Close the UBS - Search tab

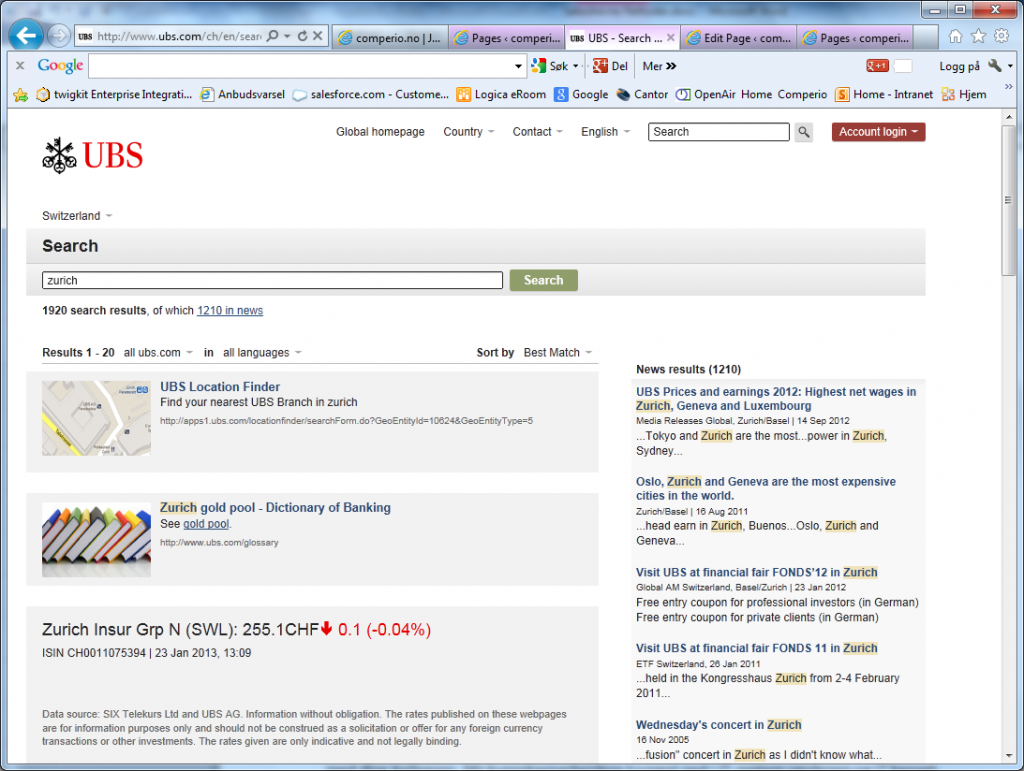pyautogui.click(x=671, y=38)
